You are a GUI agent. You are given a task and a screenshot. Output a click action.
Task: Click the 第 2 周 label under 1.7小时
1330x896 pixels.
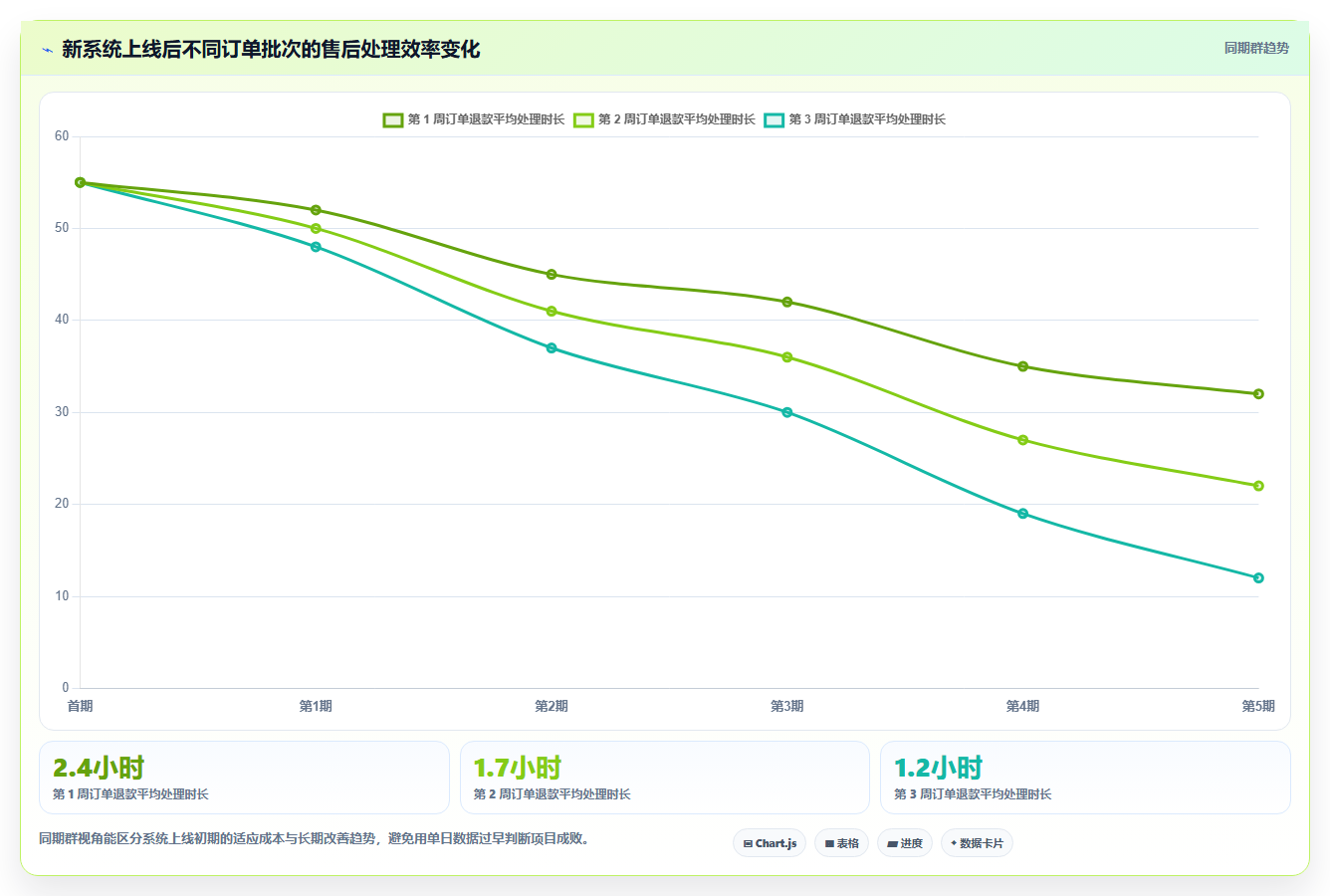coord(553,794)
